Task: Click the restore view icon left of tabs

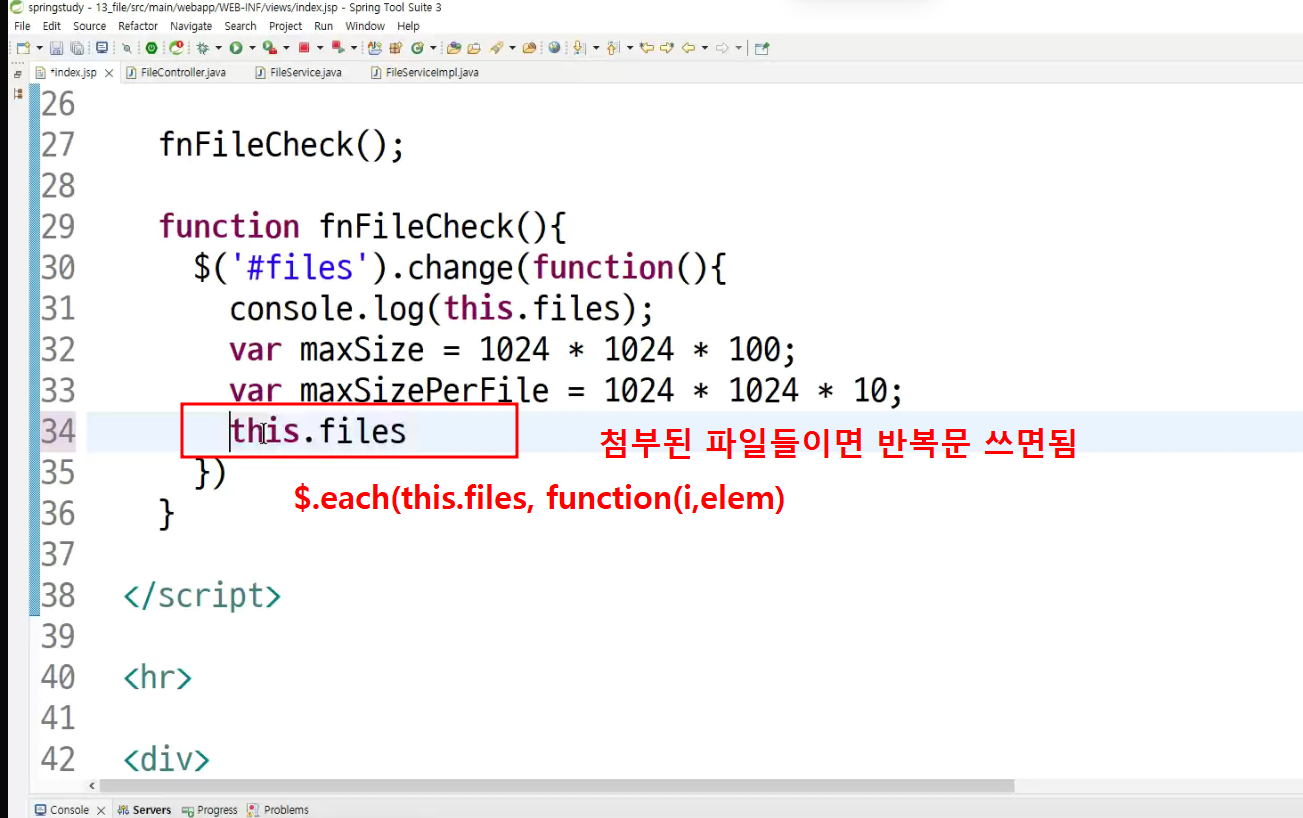Action: 17,74
